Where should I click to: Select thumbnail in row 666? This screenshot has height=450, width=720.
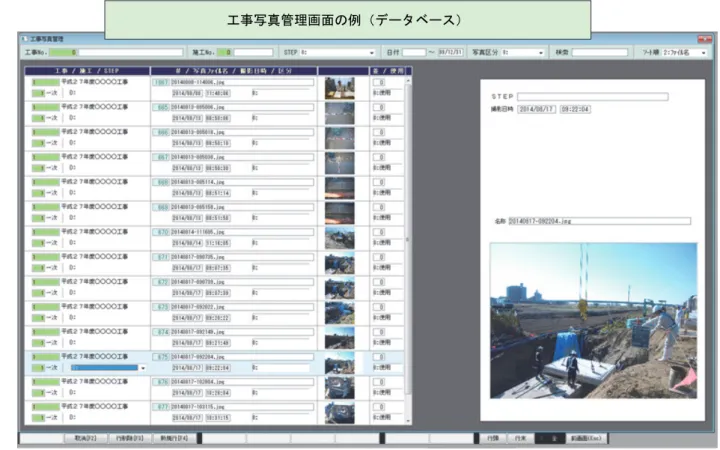[339, 138]
